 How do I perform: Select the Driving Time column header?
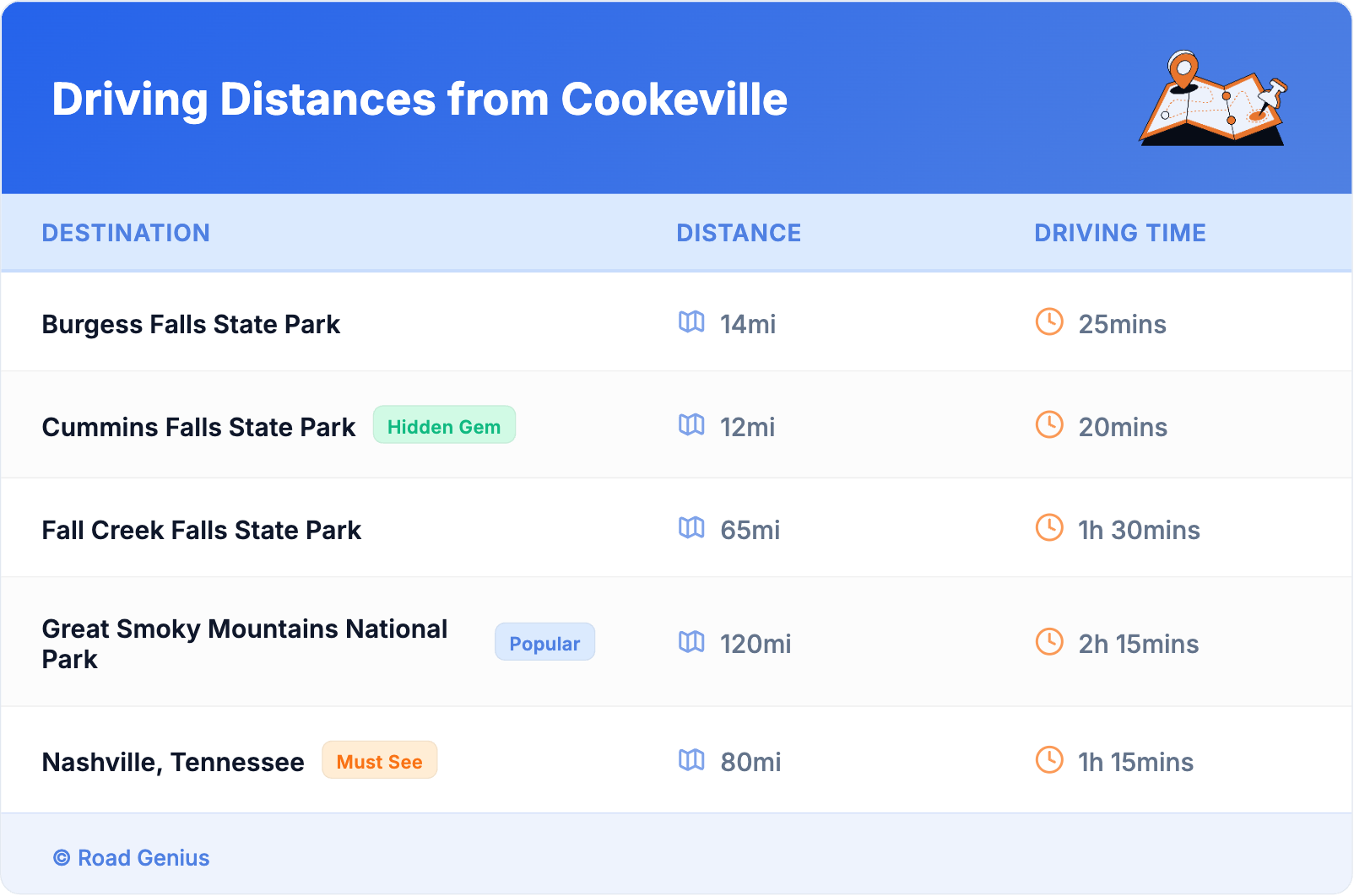(x=1119, y=233)
